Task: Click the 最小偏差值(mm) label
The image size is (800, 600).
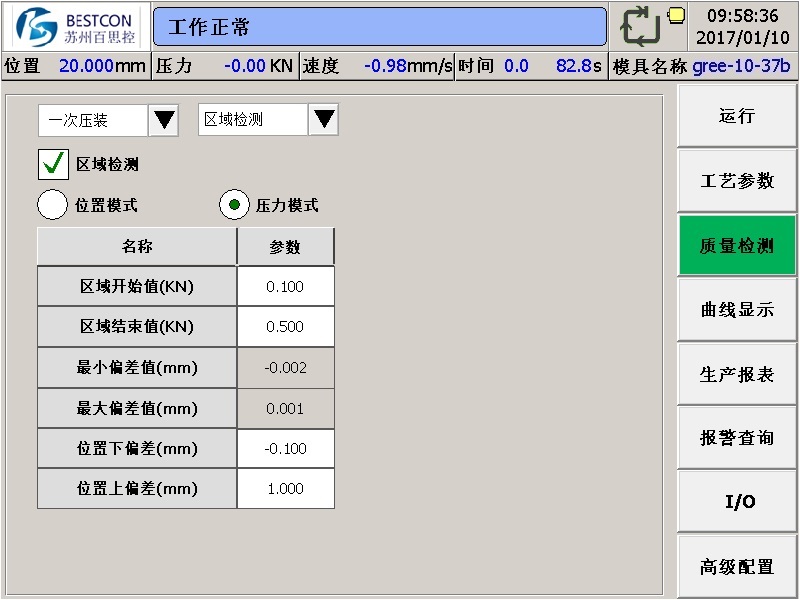Action: [137, 367]
